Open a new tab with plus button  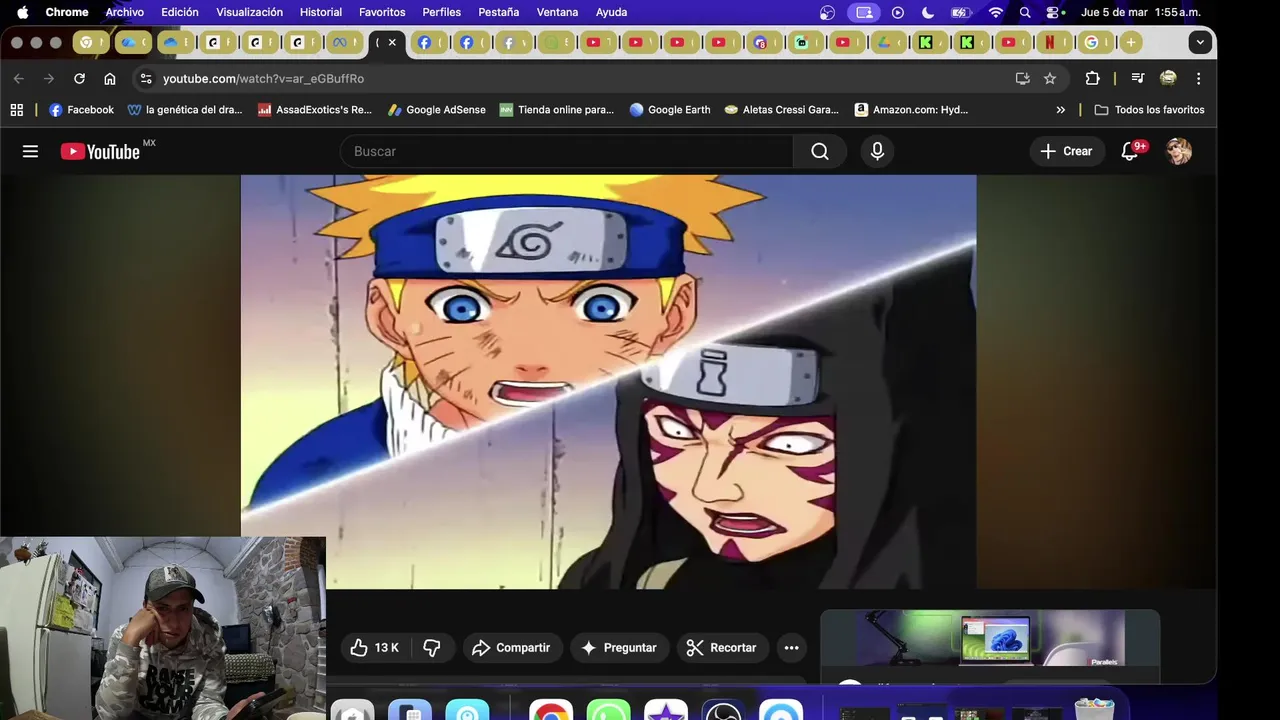(1130, 42)
